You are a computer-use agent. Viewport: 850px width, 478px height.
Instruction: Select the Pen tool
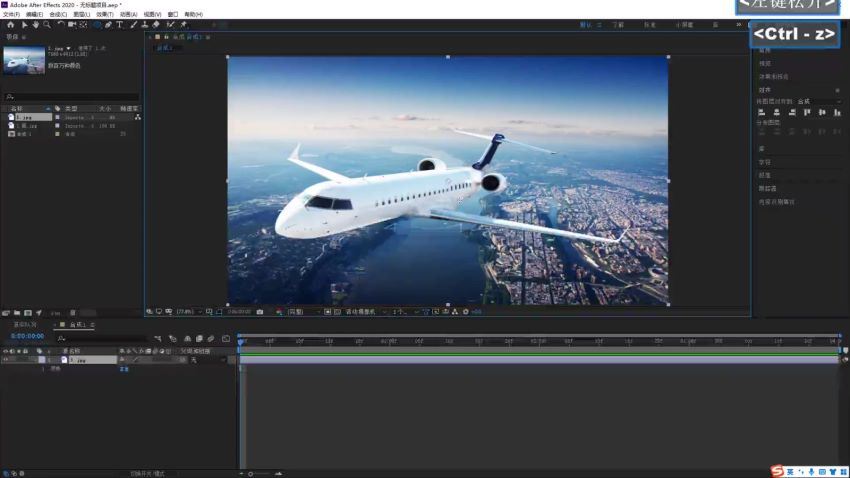pyautogui.click(x=108, y=25)
